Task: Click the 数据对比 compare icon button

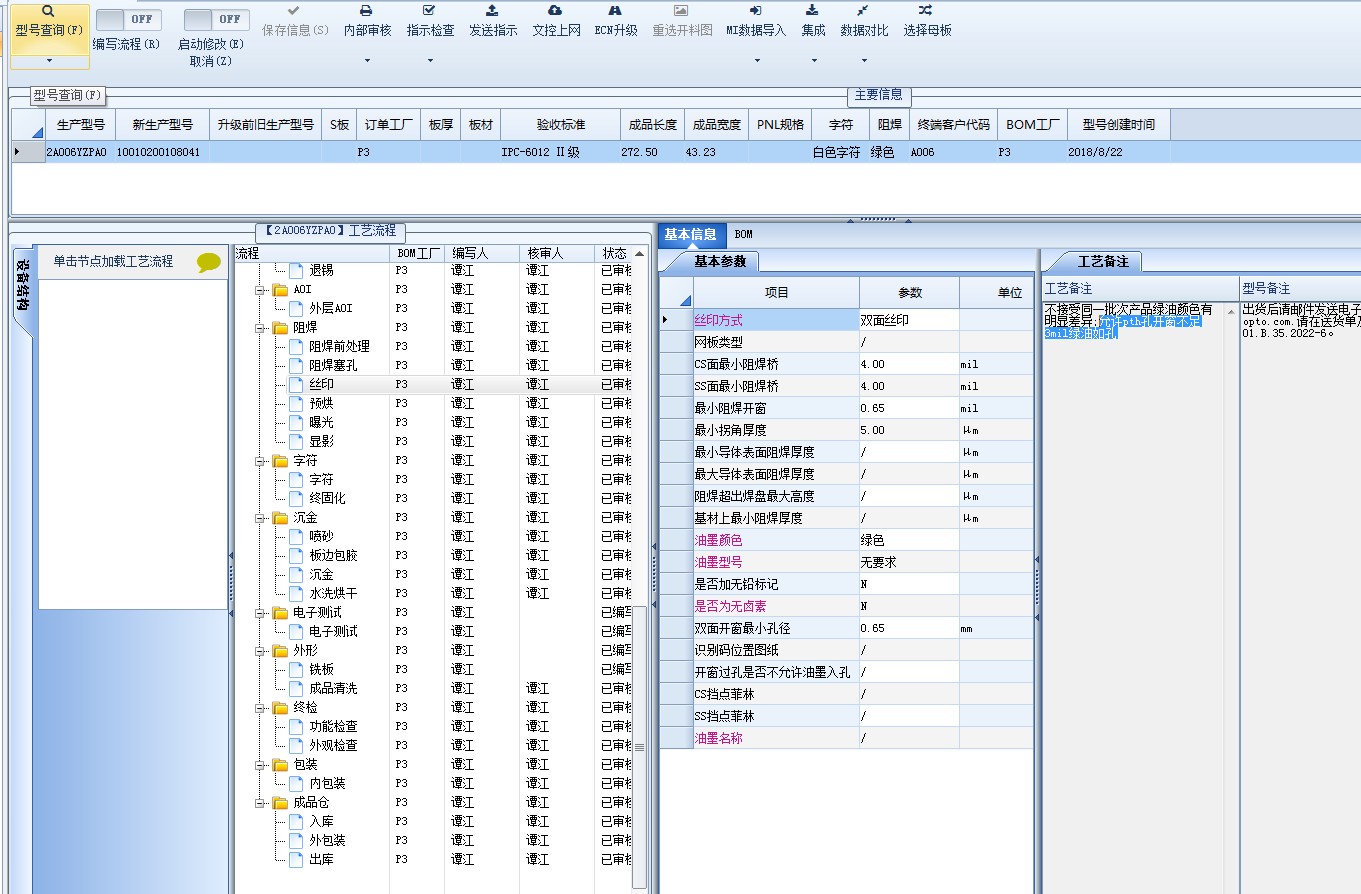Action: pos(864,10)
